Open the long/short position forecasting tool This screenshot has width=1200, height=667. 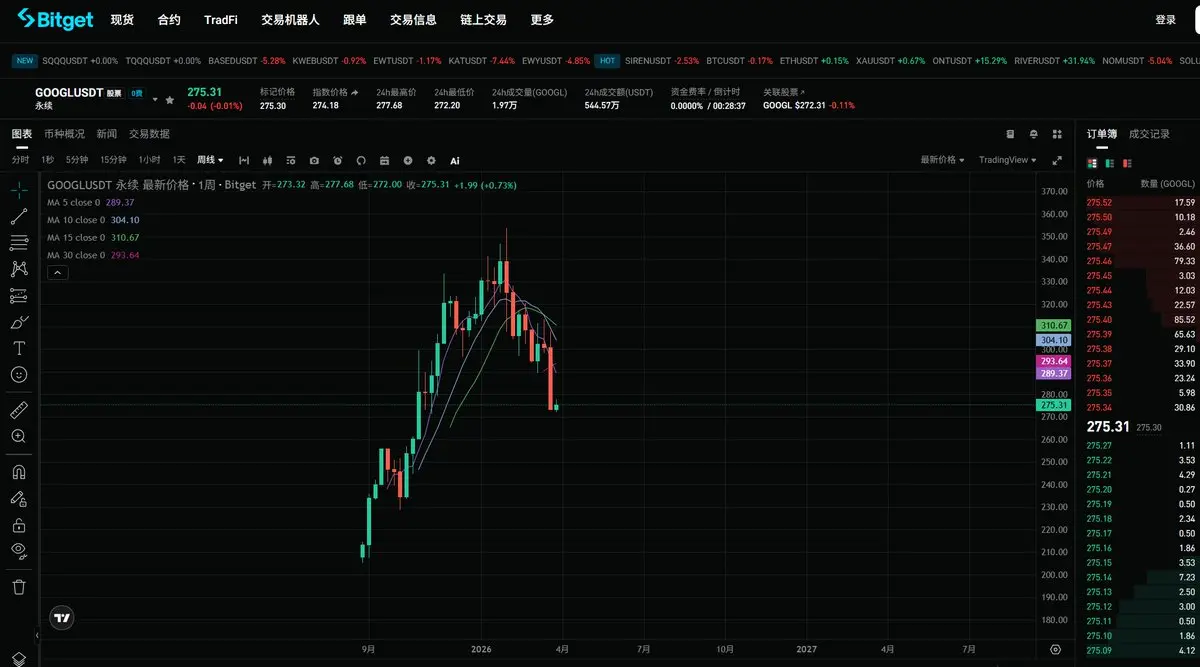point(19,295)
